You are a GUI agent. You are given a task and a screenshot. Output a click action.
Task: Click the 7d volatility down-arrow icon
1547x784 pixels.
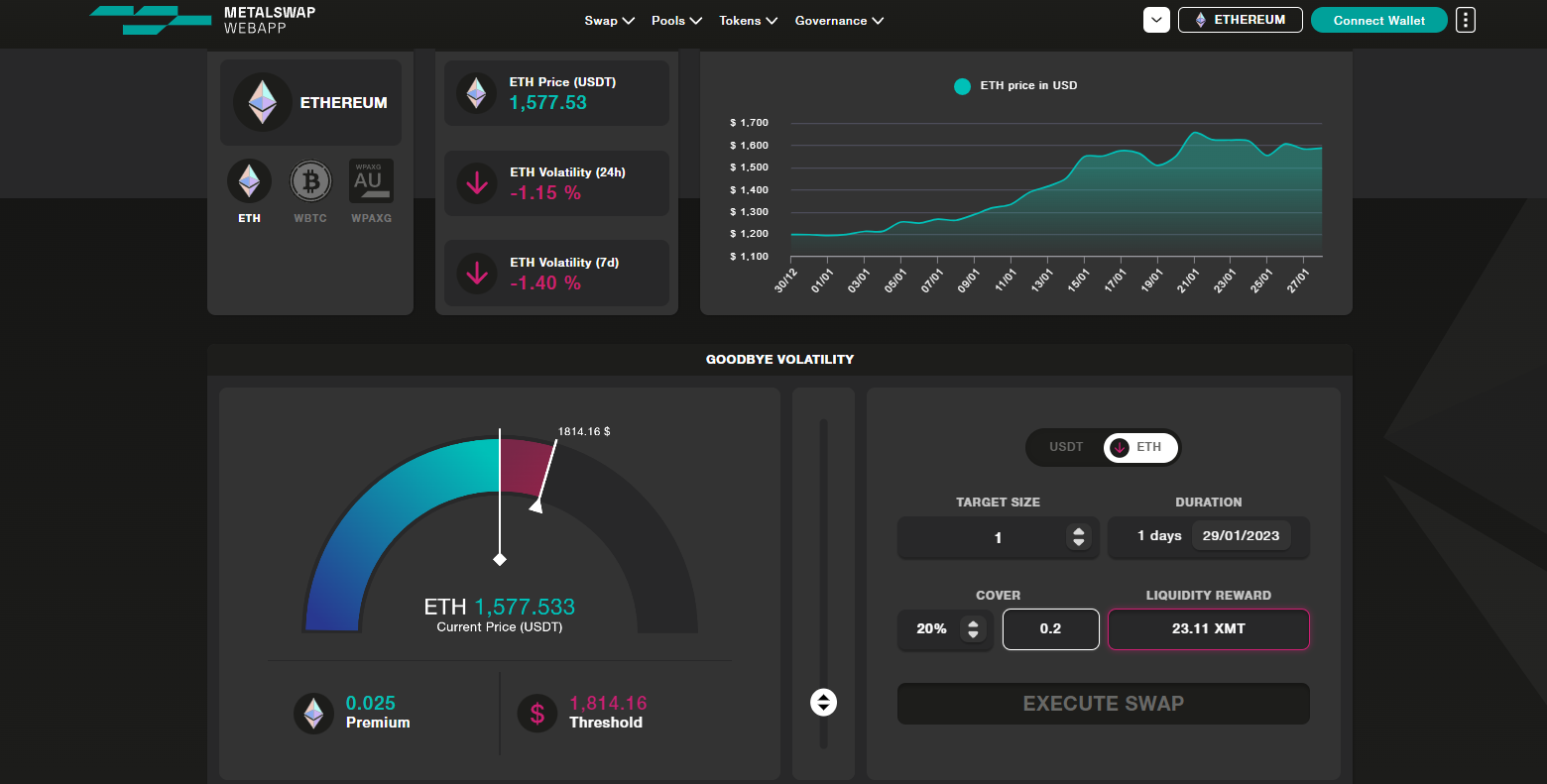[x=477, y=274]
